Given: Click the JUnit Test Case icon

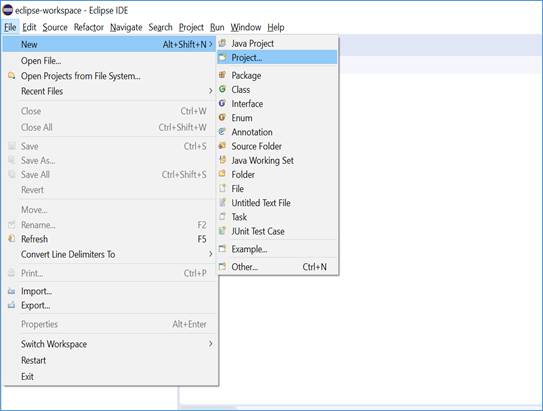Looking at the screenshot, I should (x=222, y=231).
